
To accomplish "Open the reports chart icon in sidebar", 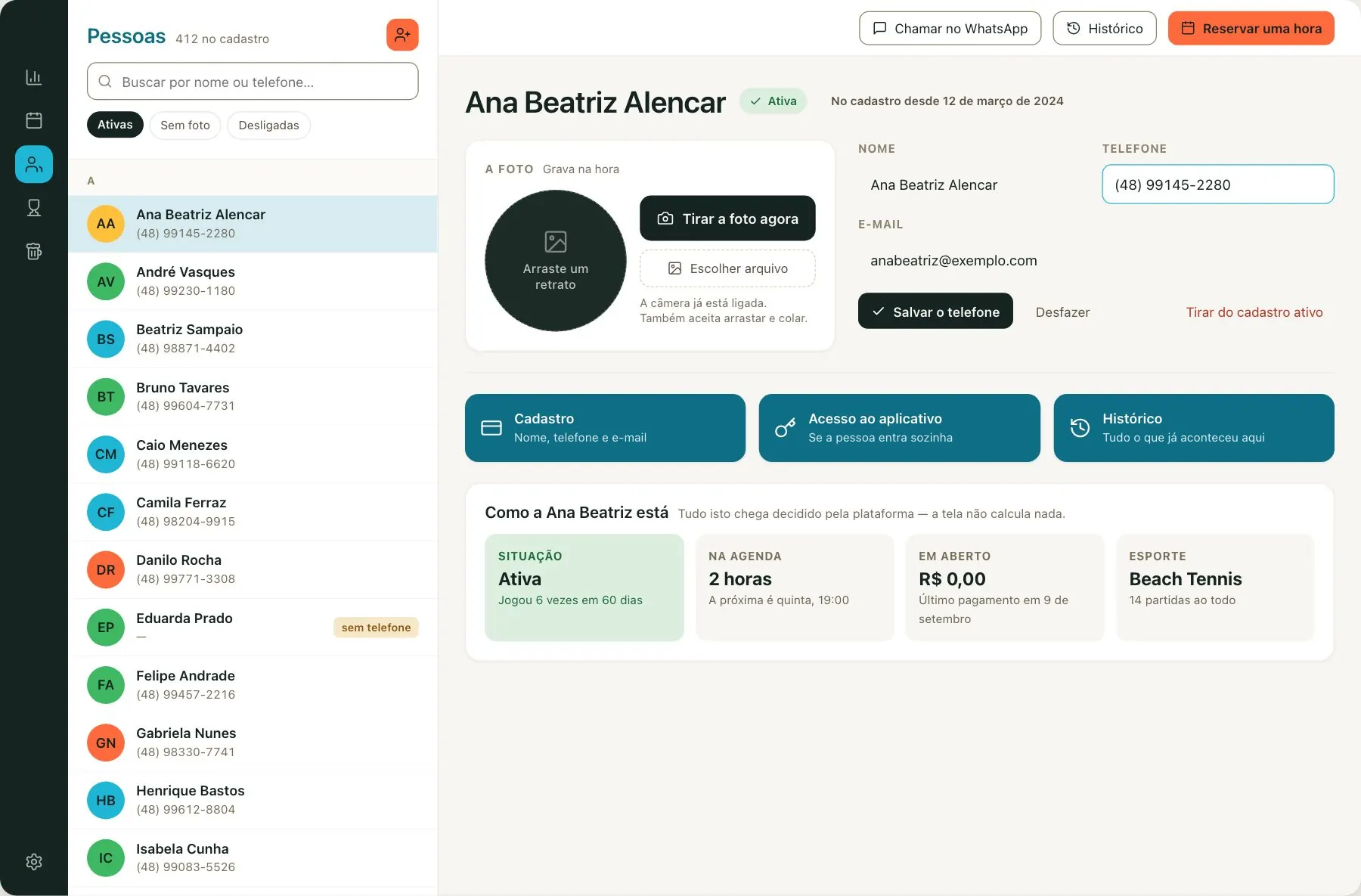I will (x=34, y=77).
